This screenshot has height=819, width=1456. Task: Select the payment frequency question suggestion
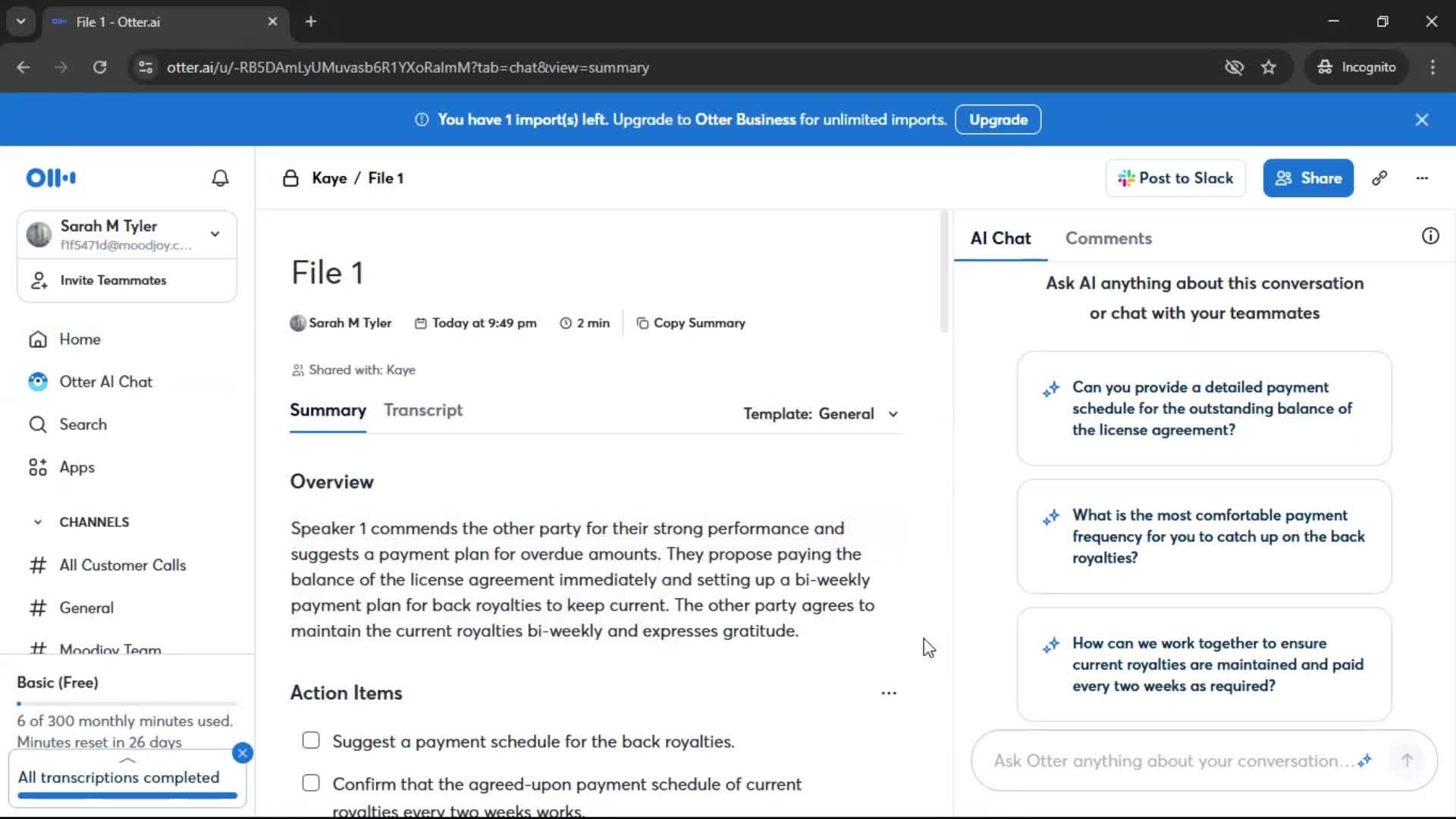click(x=1204, y=537)
